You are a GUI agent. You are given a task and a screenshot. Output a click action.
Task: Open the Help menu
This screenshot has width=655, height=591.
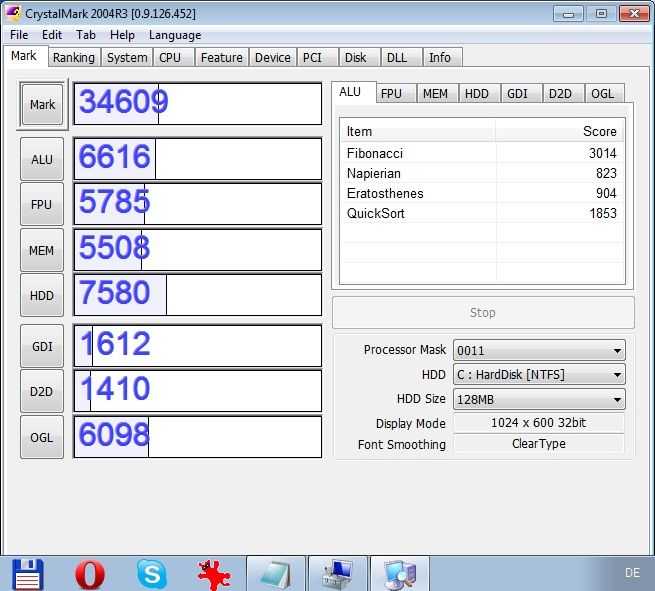click(x=122, y=35)
